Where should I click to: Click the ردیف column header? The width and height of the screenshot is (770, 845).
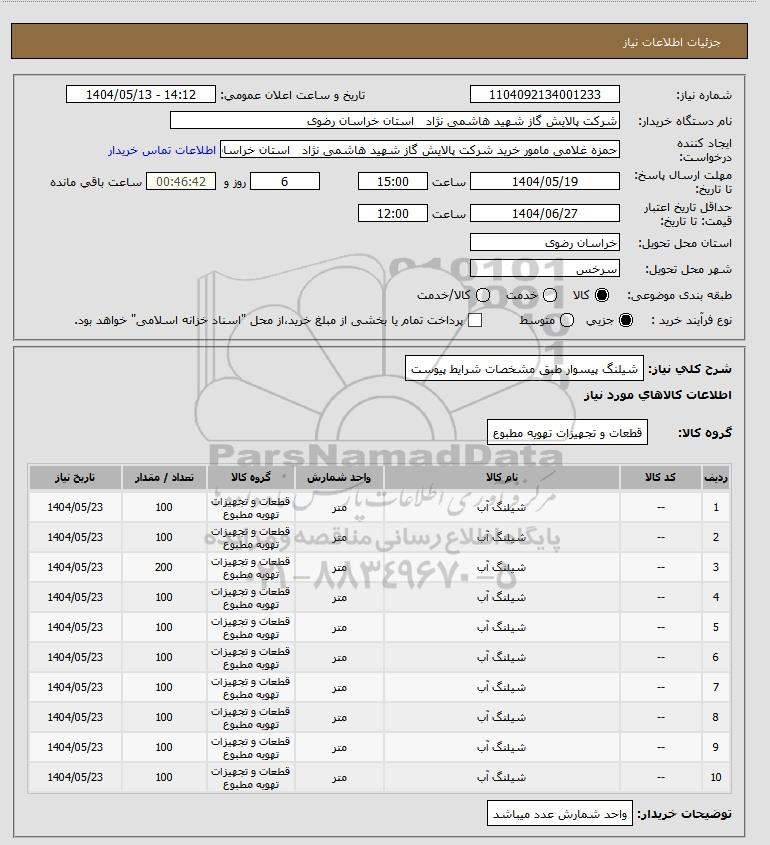pos(716,477)
